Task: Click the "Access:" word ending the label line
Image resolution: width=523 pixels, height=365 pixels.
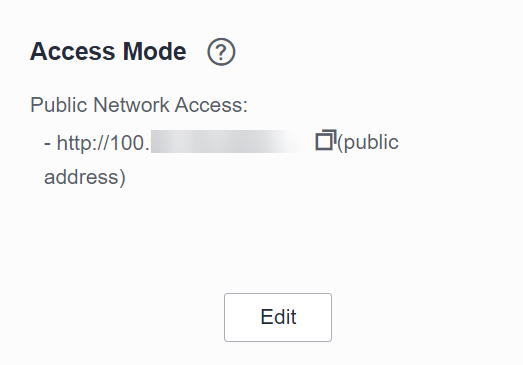Action: click(x=211, y=105)
